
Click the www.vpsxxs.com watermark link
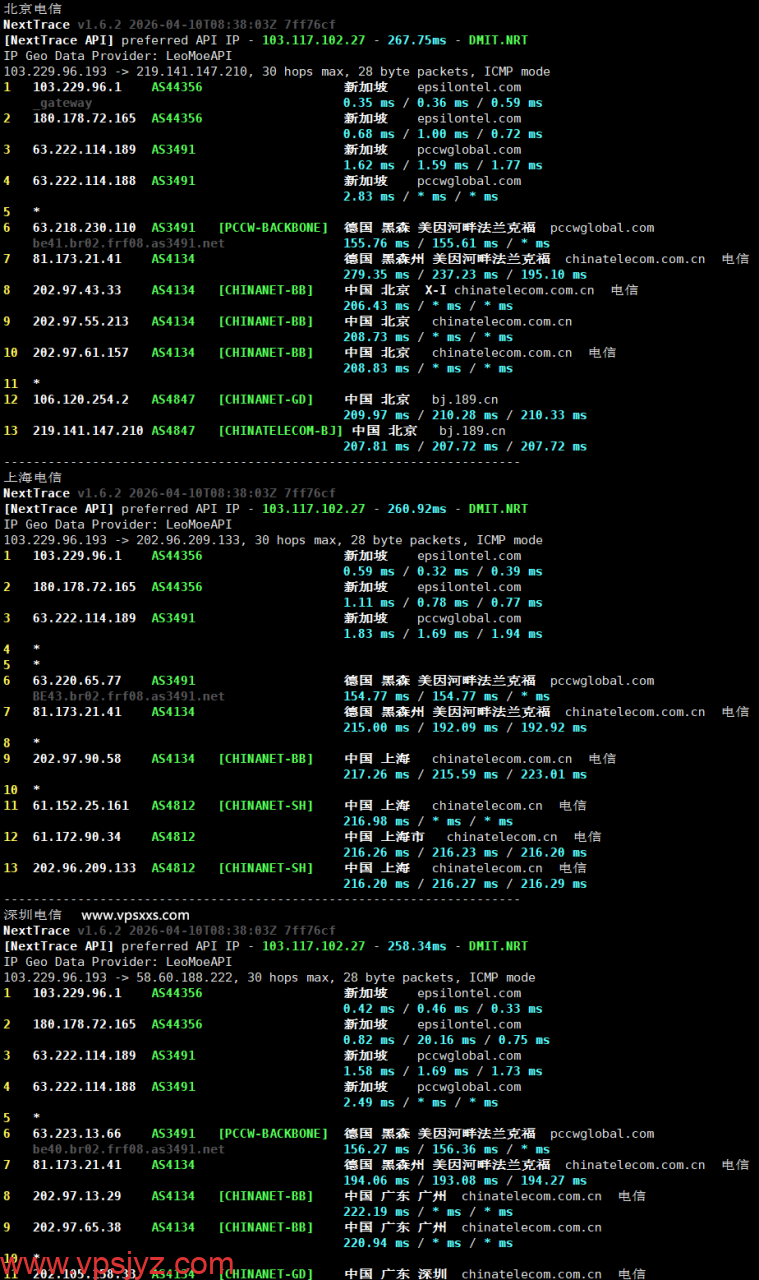[135, 915]
